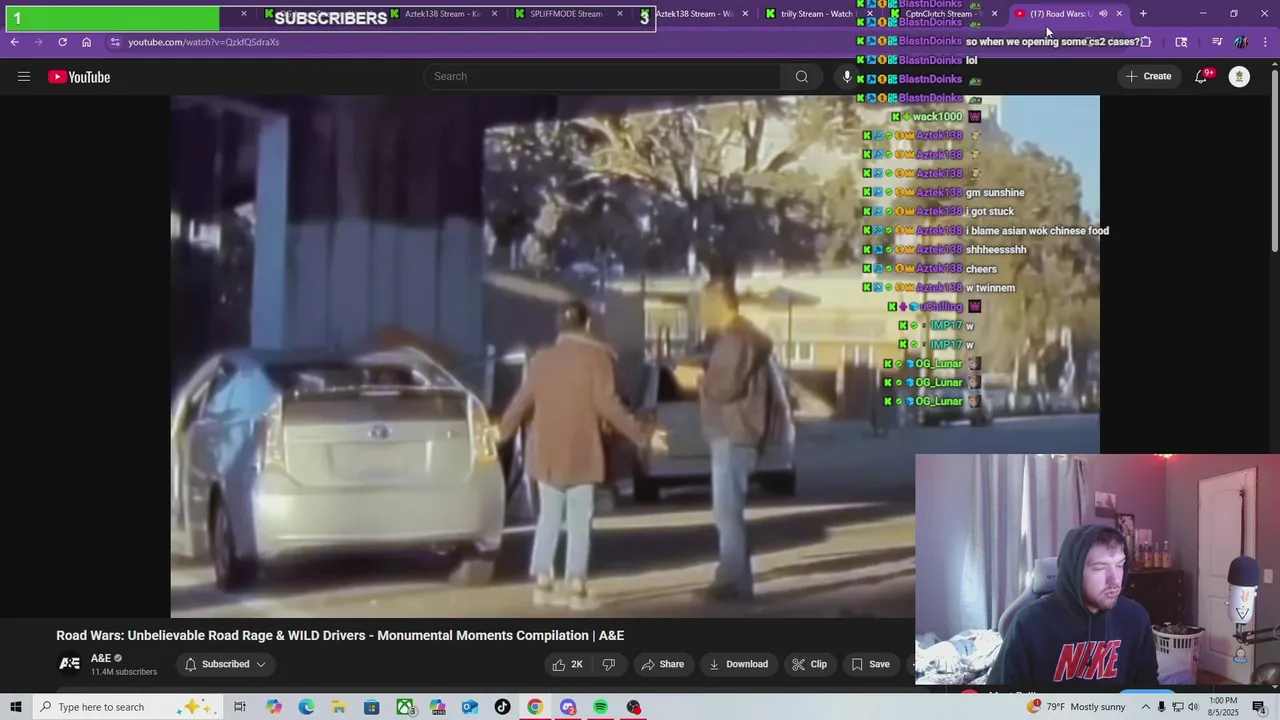Open the Xbox app on the taskbar

coord(404,707)
